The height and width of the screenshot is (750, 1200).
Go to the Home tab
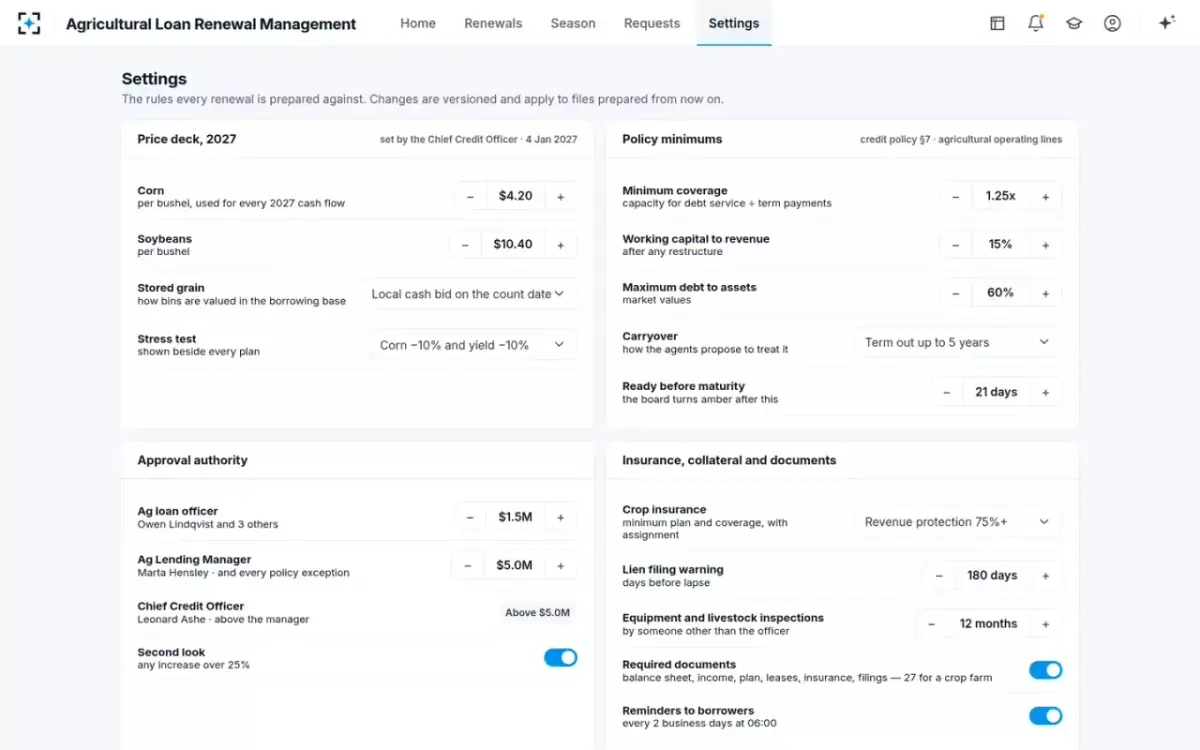(x=418, y=23)
